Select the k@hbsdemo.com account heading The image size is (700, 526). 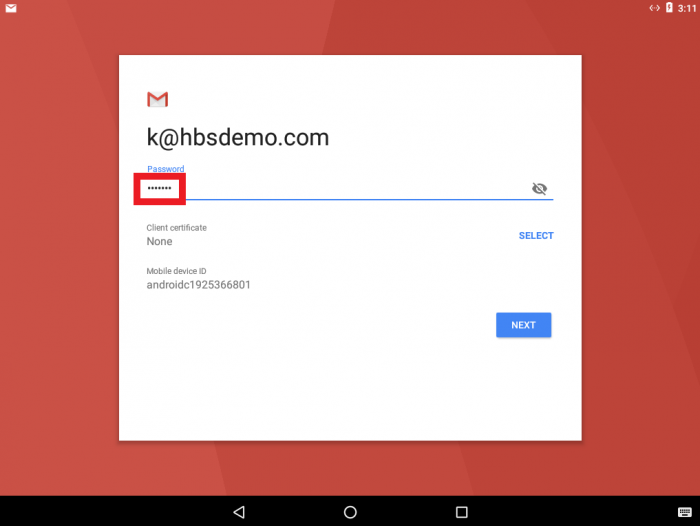pyautogui.click(x=238, y=137)
